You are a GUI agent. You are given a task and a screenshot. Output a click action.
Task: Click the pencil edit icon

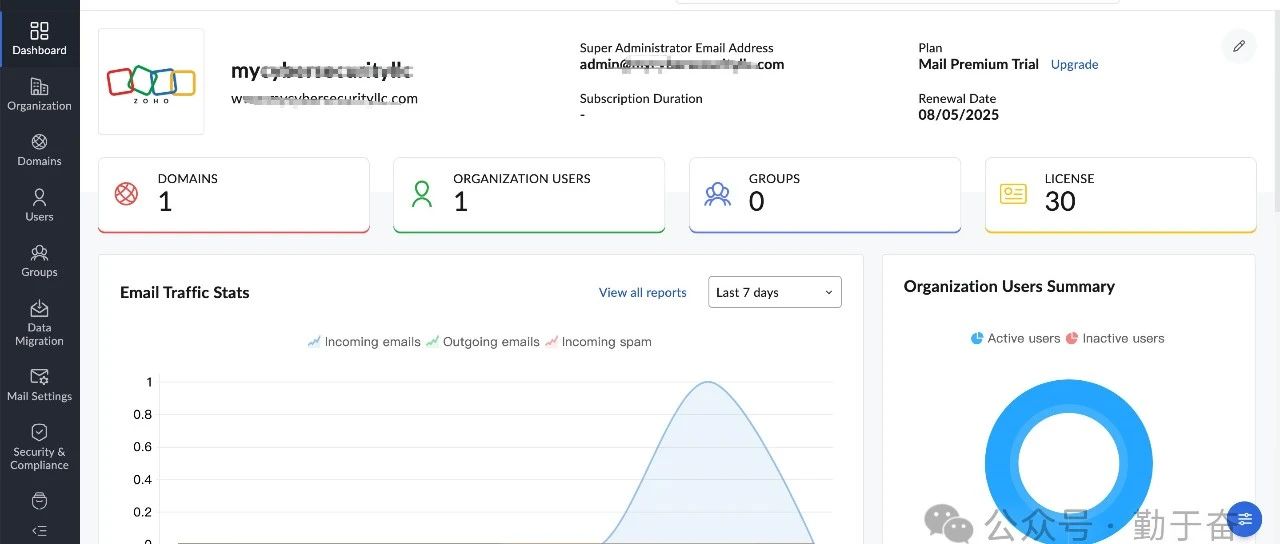tap(1239, 46)
